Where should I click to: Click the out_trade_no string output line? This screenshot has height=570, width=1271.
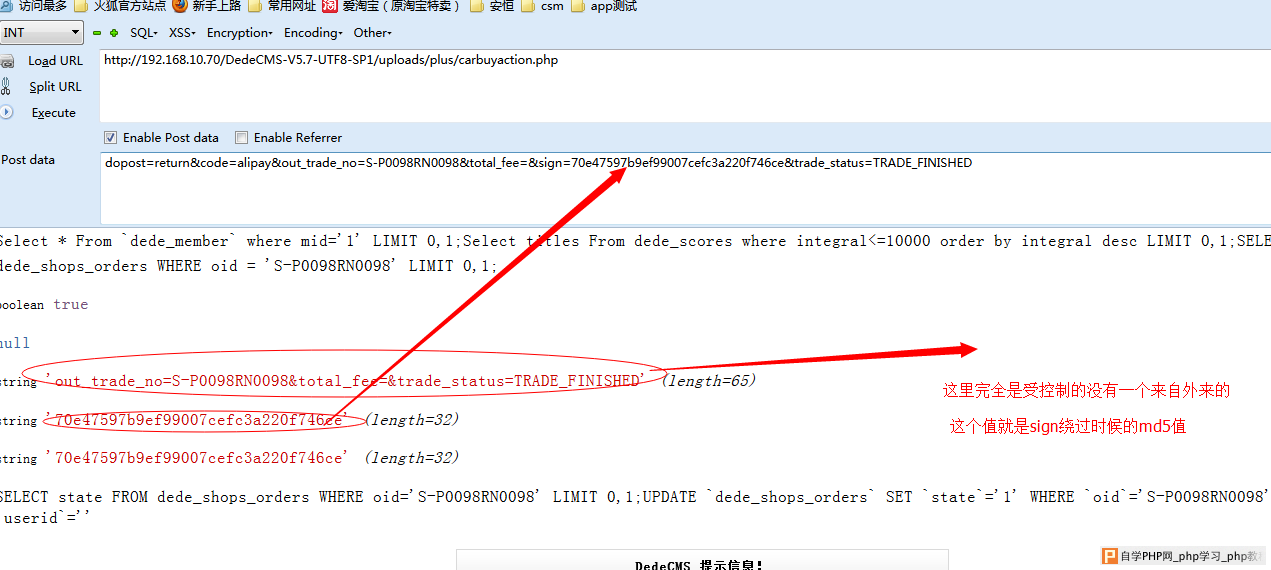[378, 380]
